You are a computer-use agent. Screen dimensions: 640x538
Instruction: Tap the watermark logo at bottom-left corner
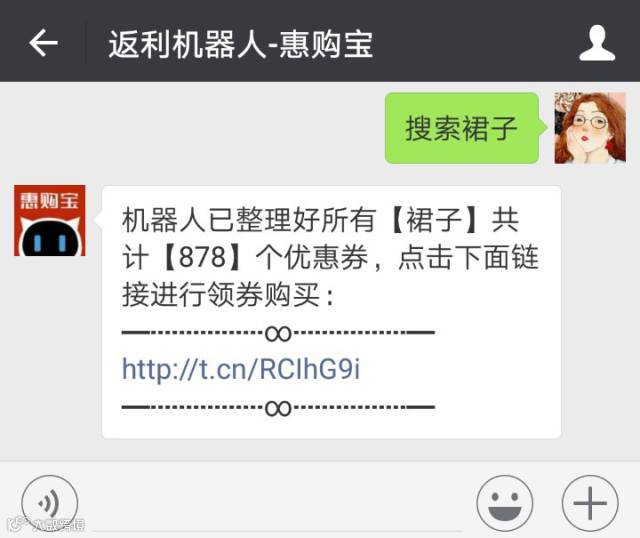46,525
